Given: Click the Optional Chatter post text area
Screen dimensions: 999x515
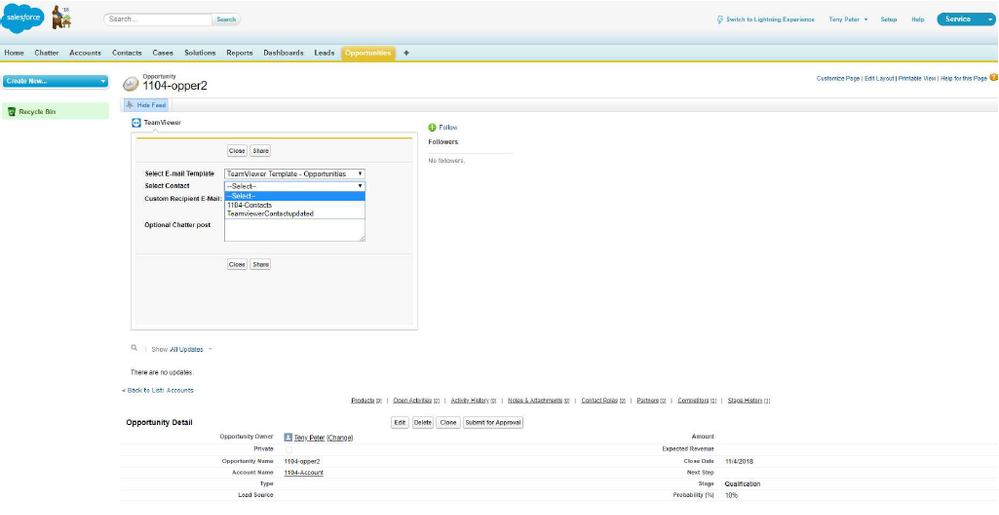Looking at the screenshot, I should [x=294, y=231].
